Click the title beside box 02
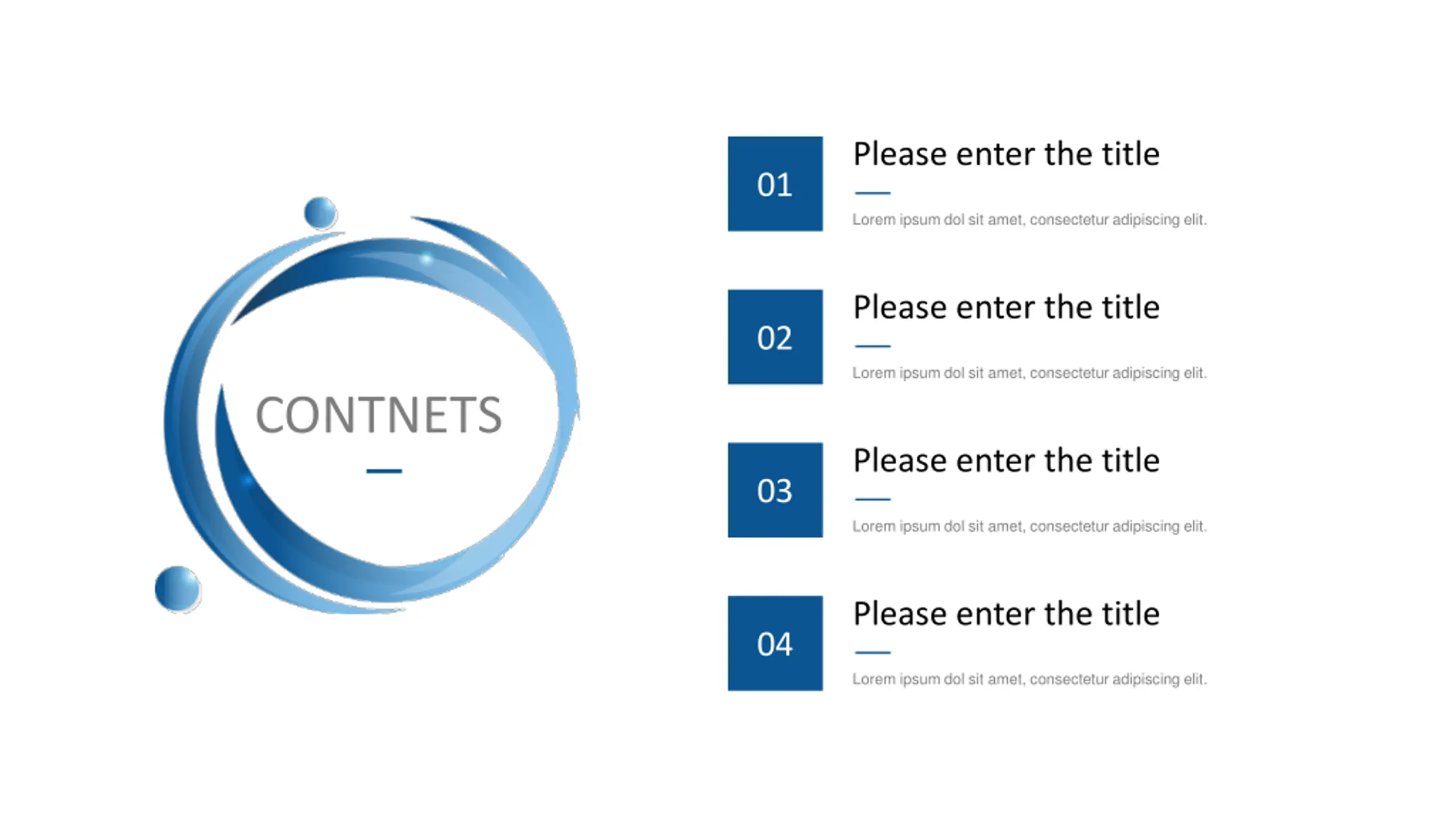1456x819 pixels. point(1006,308)
